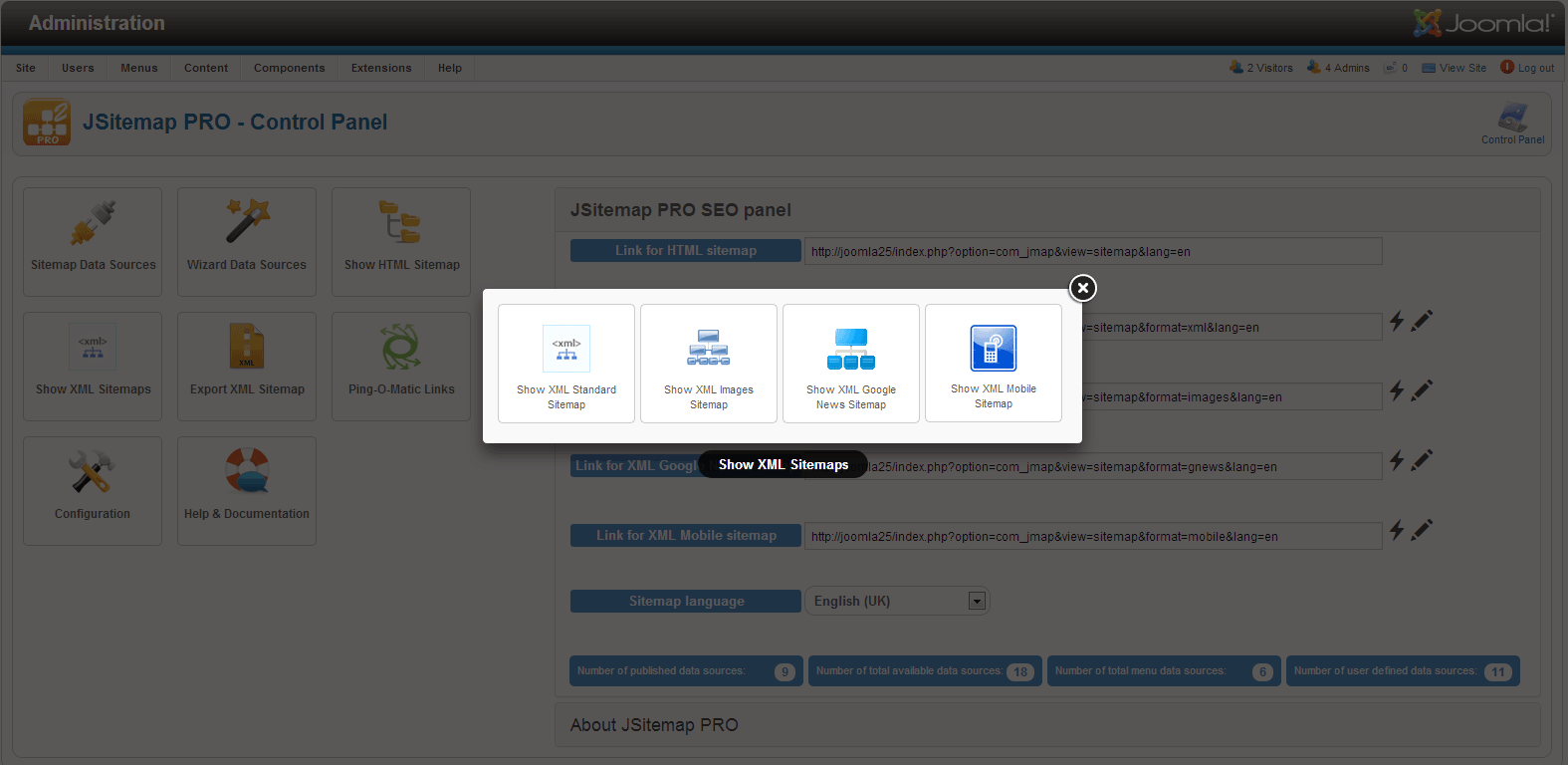The image size is (1568, 765).
Task: Open Ping-O-Matic Links icon
Action: [401, 349]
